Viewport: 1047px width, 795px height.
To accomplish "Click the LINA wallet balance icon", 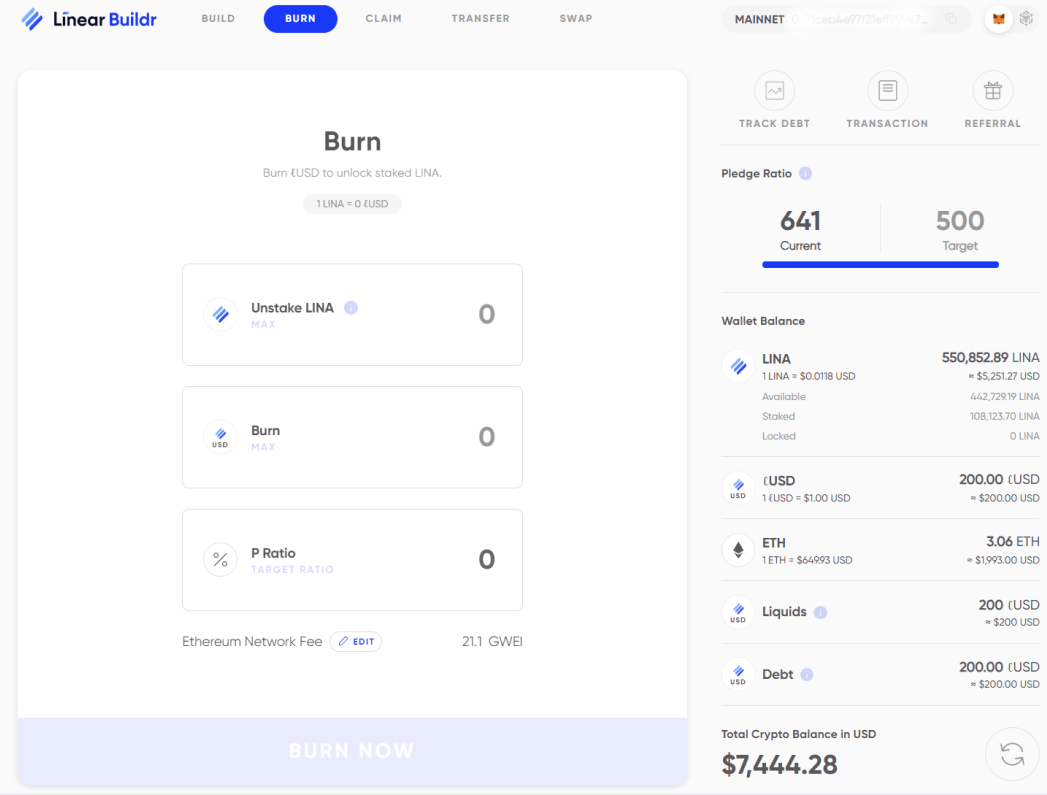I will click(x=739, y=366).
